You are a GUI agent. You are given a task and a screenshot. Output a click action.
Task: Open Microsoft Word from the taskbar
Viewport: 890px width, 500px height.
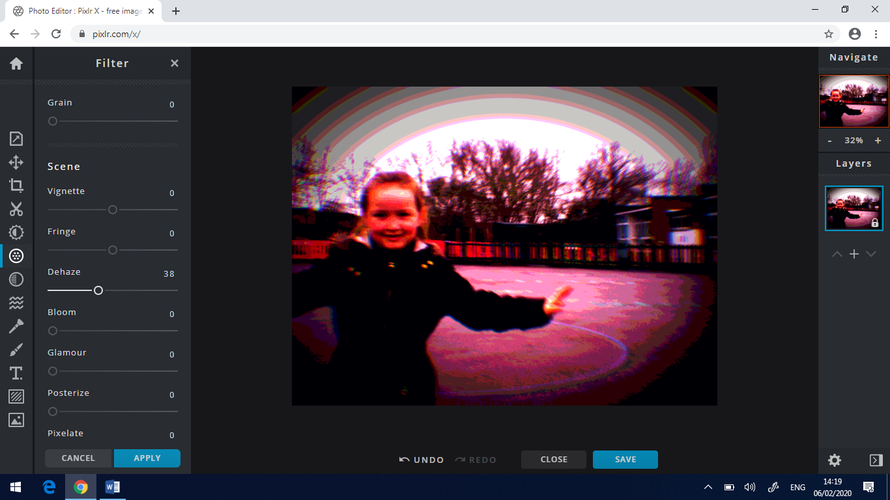[112, 487]
